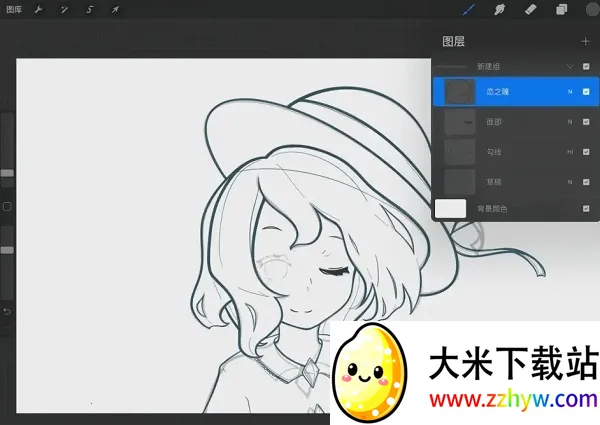Select the 勾线 layer name

click(494, 152)
